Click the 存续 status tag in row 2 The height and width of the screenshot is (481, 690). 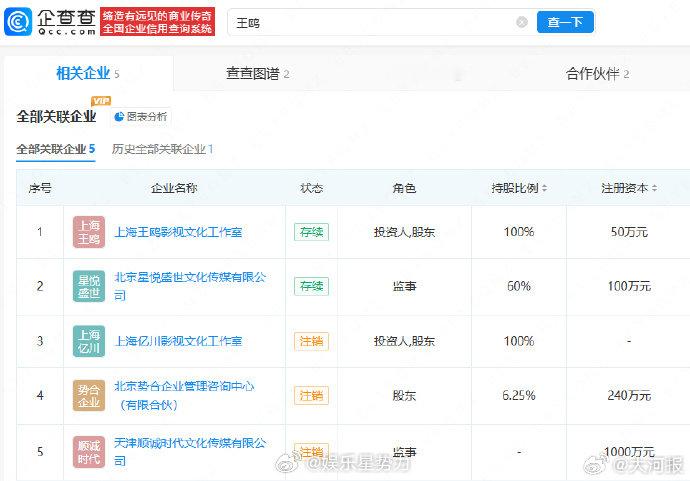pos(311,286)
